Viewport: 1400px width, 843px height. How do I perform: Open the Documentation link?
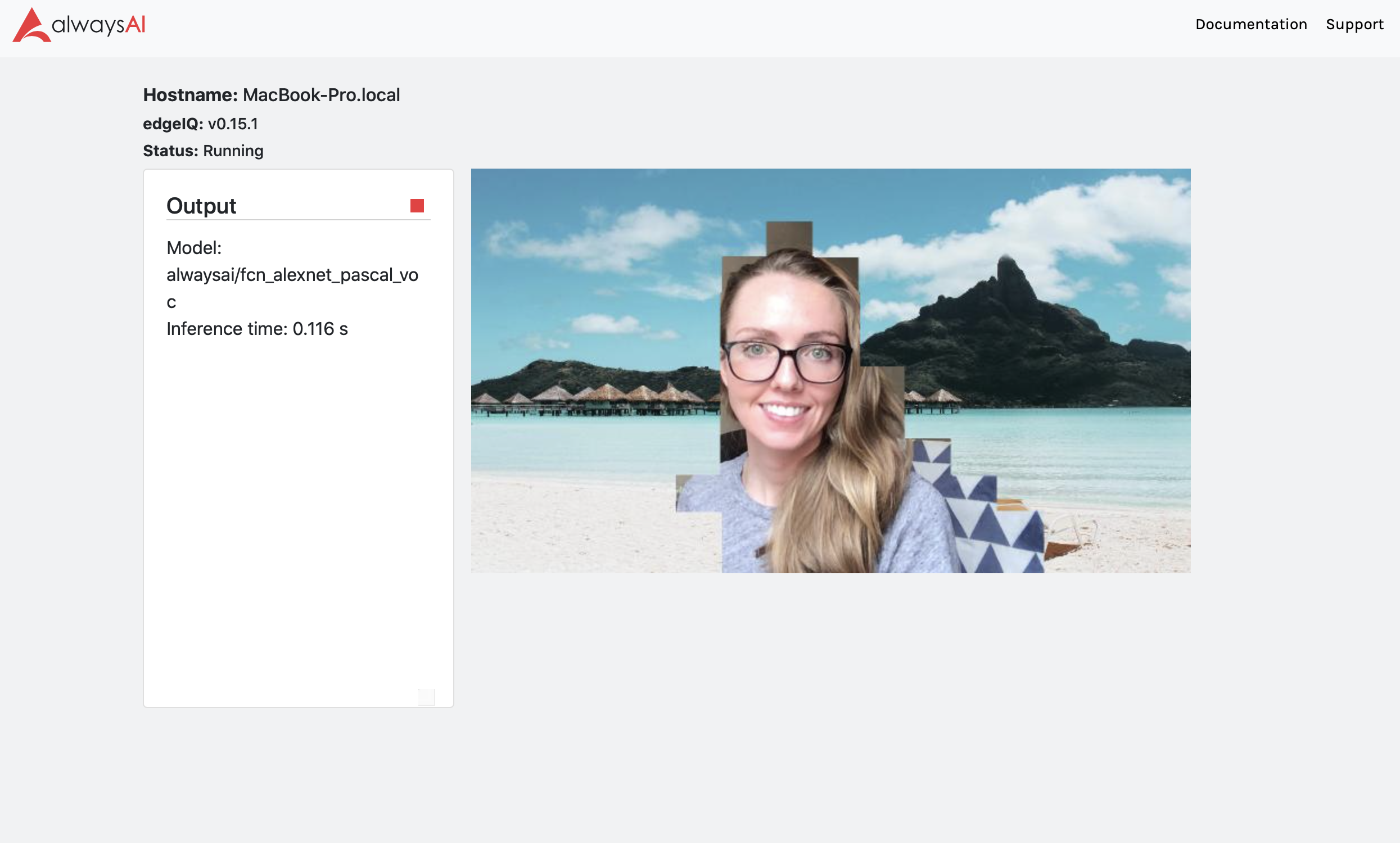(x=1250, y=24)
